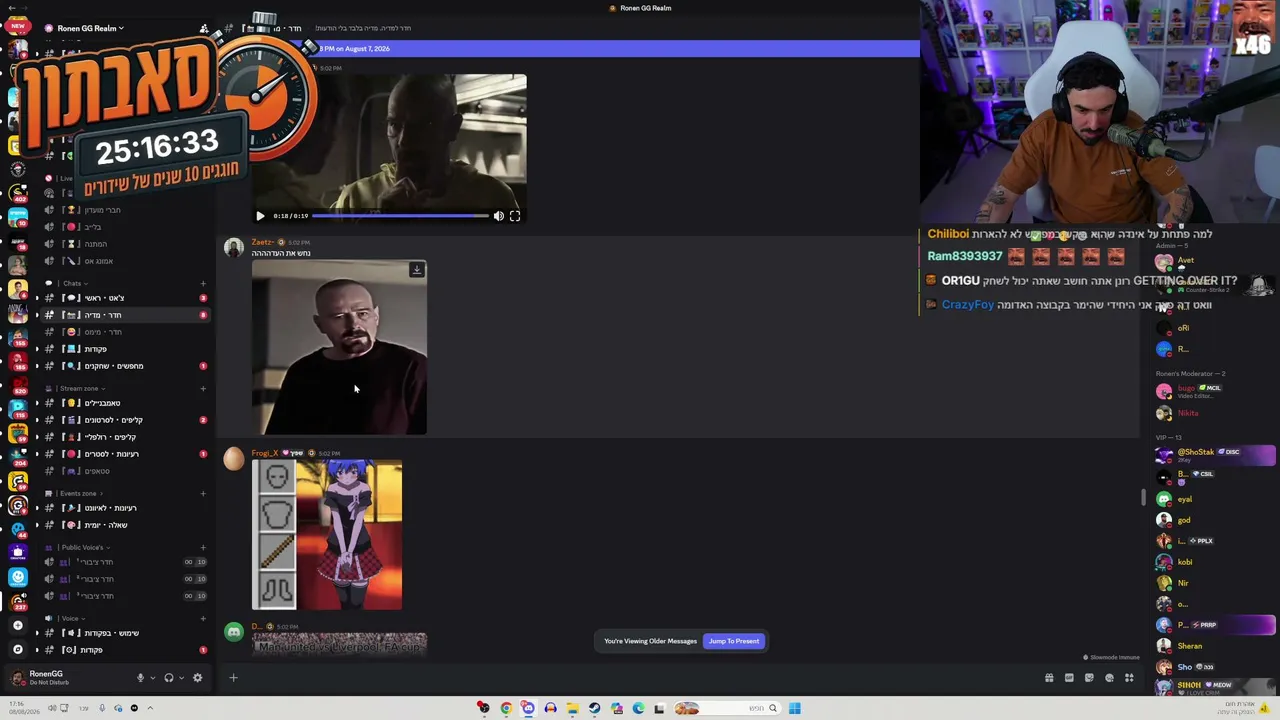Add a server with the plus icon
This screenshot has width=1280, height=720.
(x=17, y=625)
